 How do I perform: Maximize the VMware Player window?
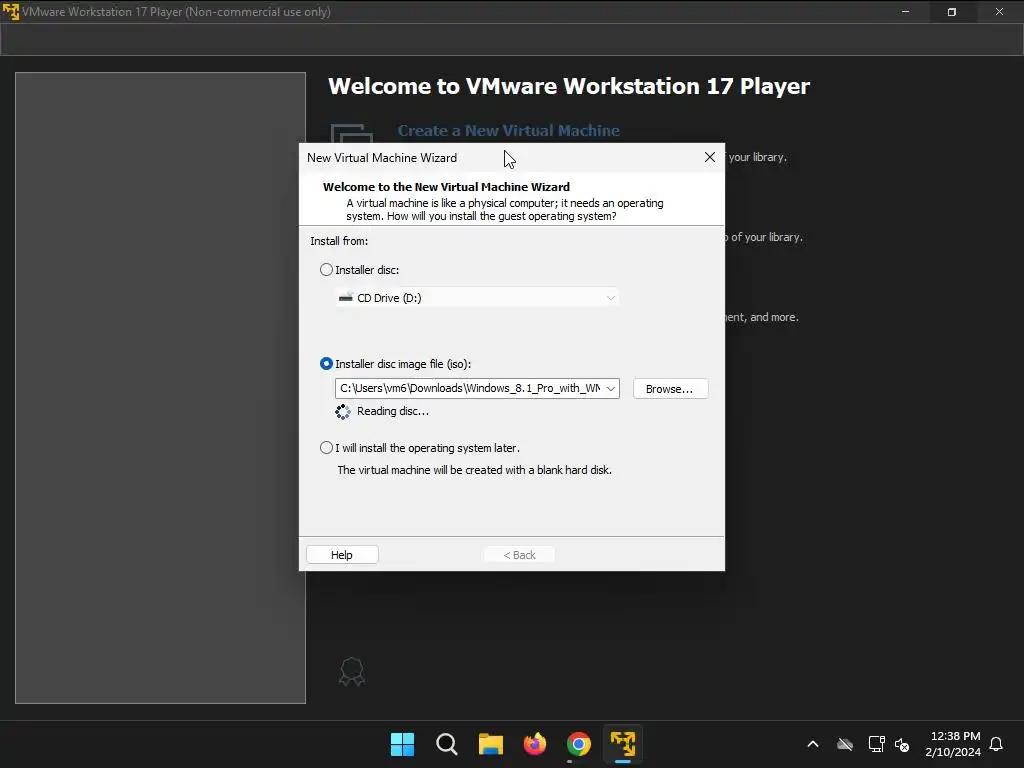[x=952, y=12]
